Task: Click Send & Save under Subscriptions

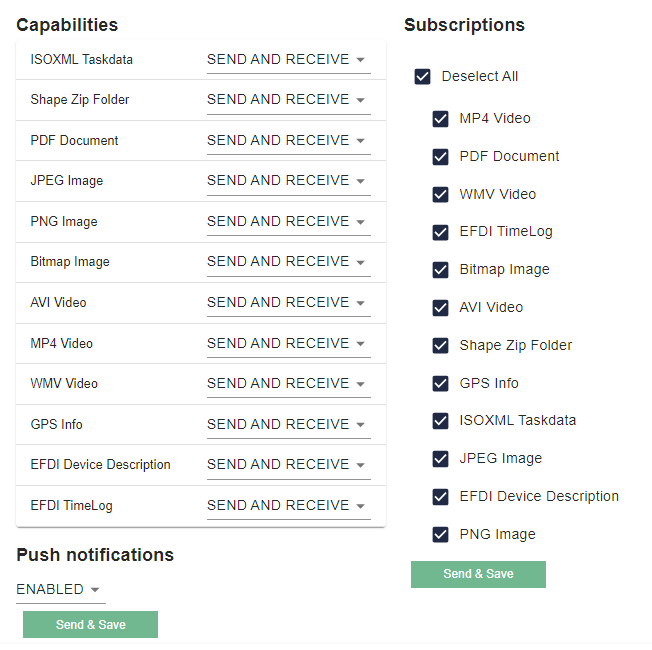Action: pos(478,574)
